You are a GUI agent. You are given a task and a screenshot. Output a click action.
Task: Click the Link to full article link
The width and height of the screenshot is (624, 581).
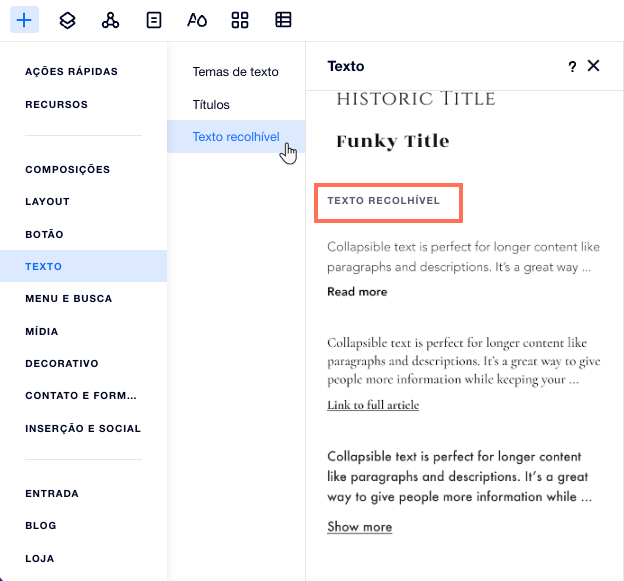373,405
